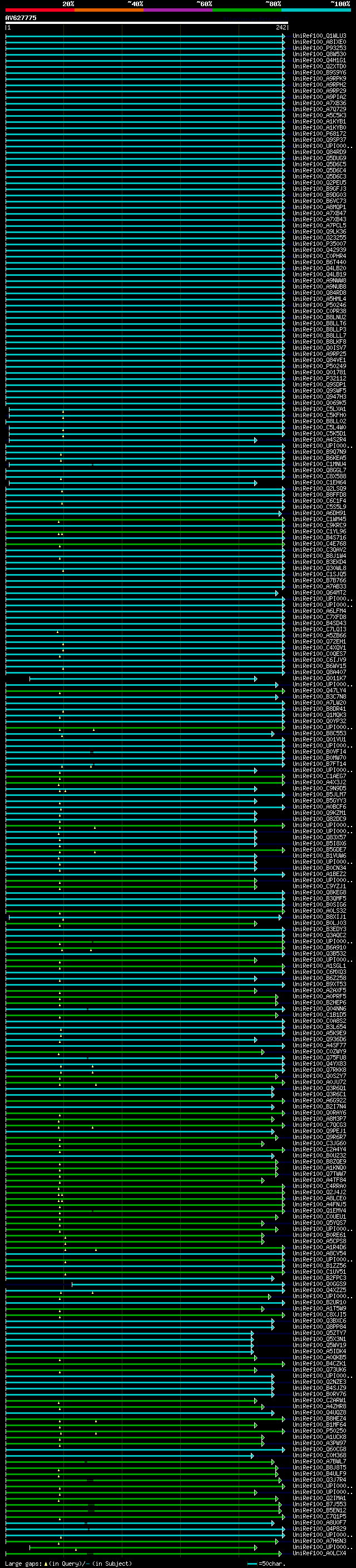
Task: Select UniRef100_Q8GGL7 label
Action: click(x=319, y=470)
